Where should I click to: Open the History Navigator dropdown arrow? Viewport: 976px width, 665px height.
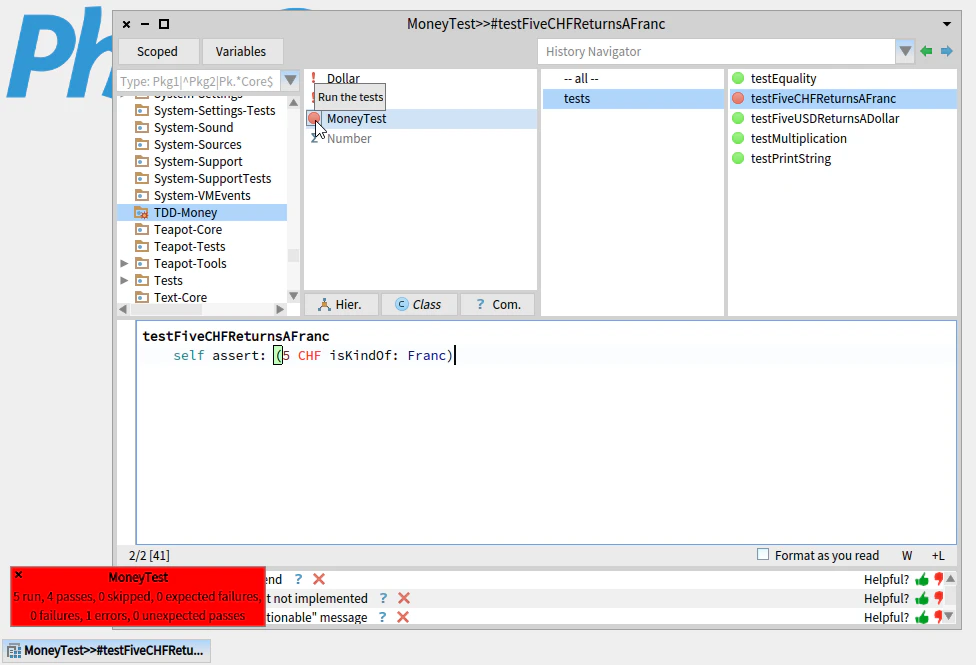click(x=905, y=51)
